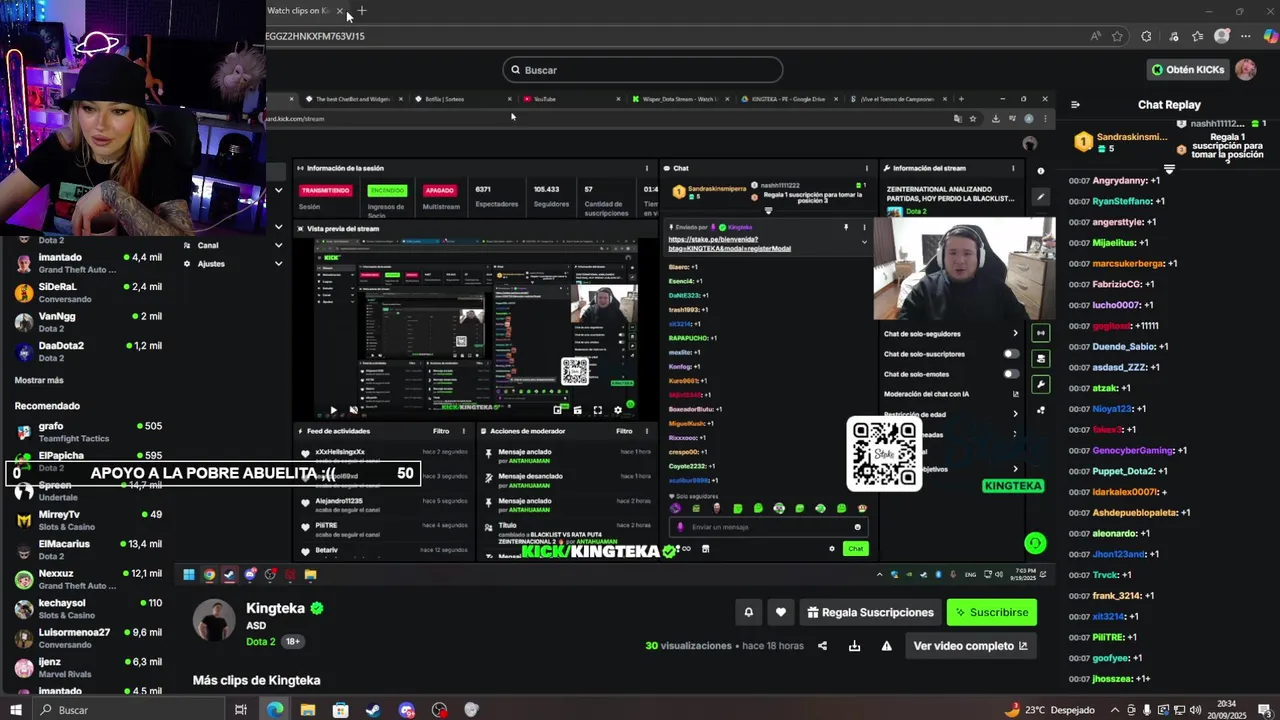Open Discord from the taskbar

point(406,710)
